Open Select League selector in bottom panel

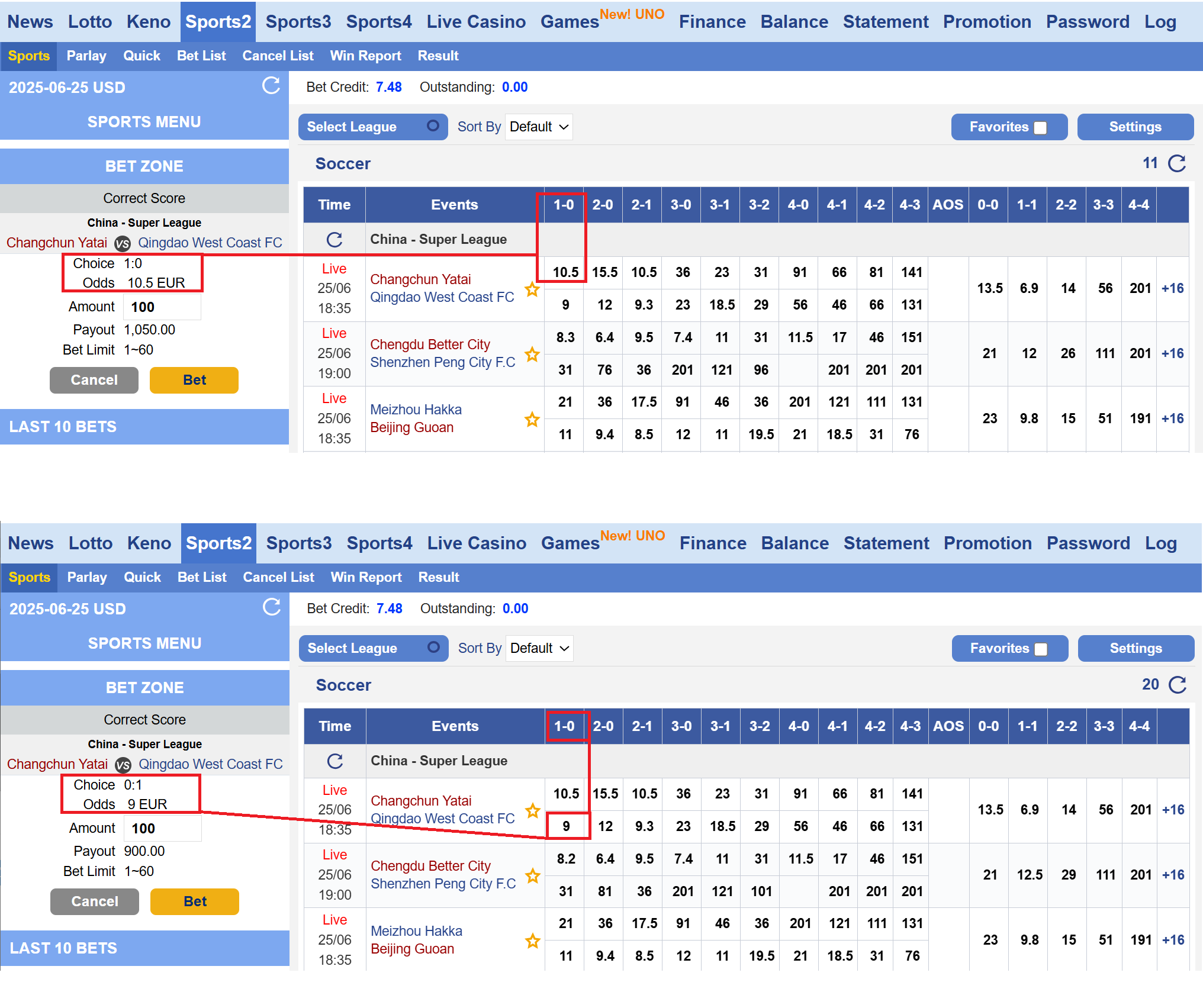[x=374, y=648]
